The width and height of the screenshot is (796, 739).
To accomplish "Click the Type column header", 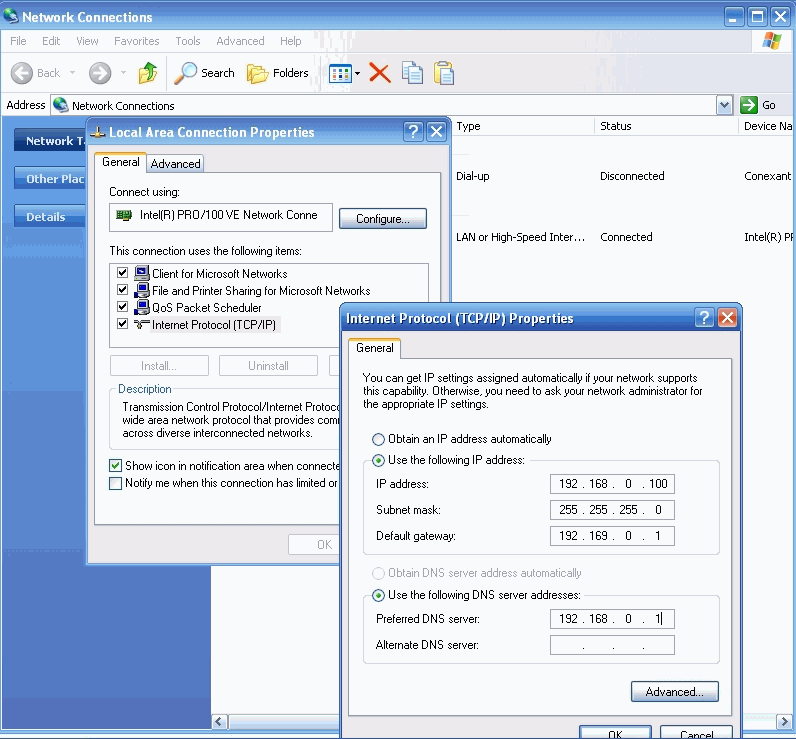I will (x=523, y=126).
